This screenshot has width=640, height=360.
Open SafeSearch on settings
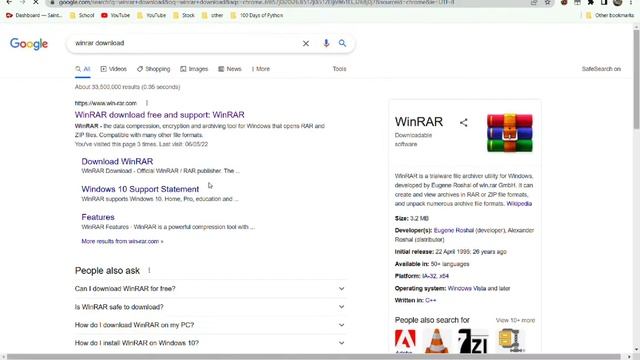601,69
